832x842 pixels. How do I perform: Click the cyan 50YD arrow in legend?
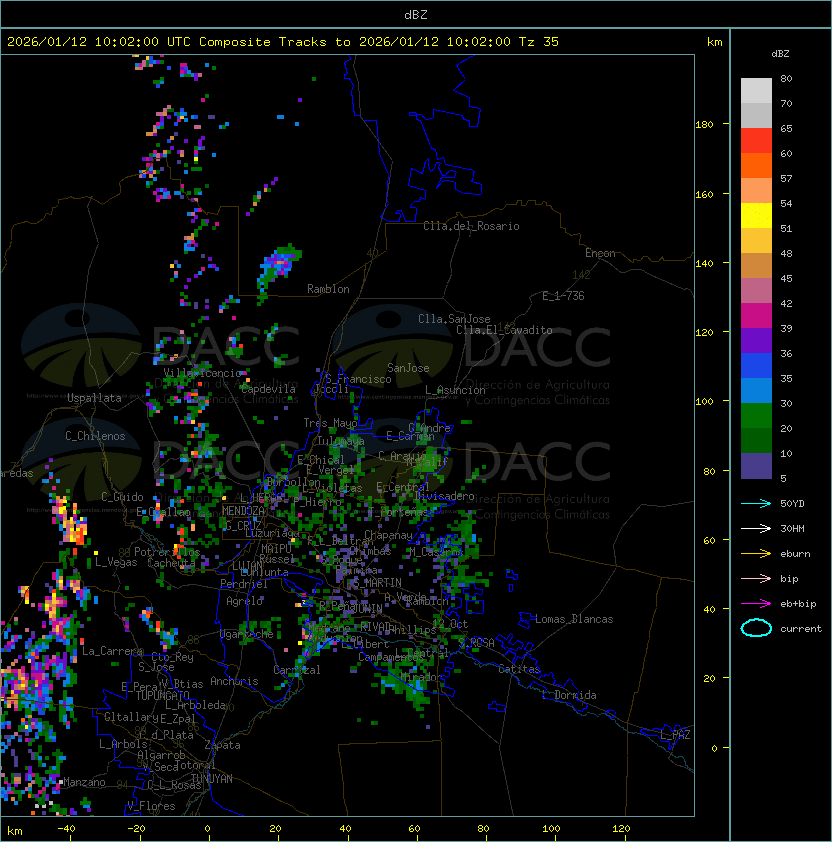756,503
